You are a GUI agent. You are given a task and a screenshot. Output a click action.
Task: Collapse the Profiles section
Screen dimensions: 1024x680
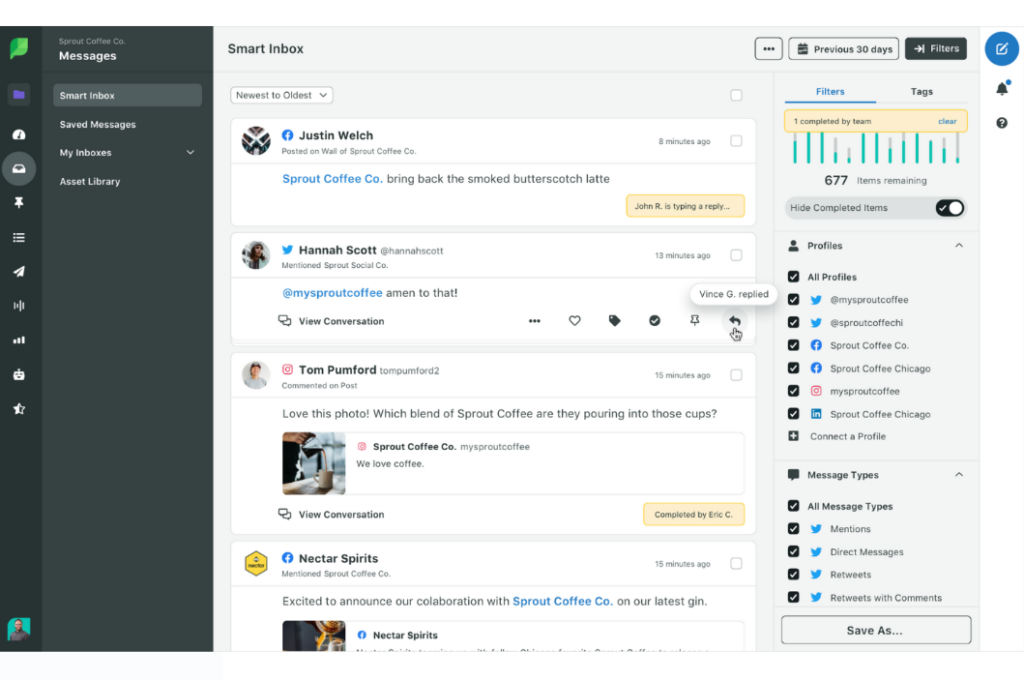(959, 246)
